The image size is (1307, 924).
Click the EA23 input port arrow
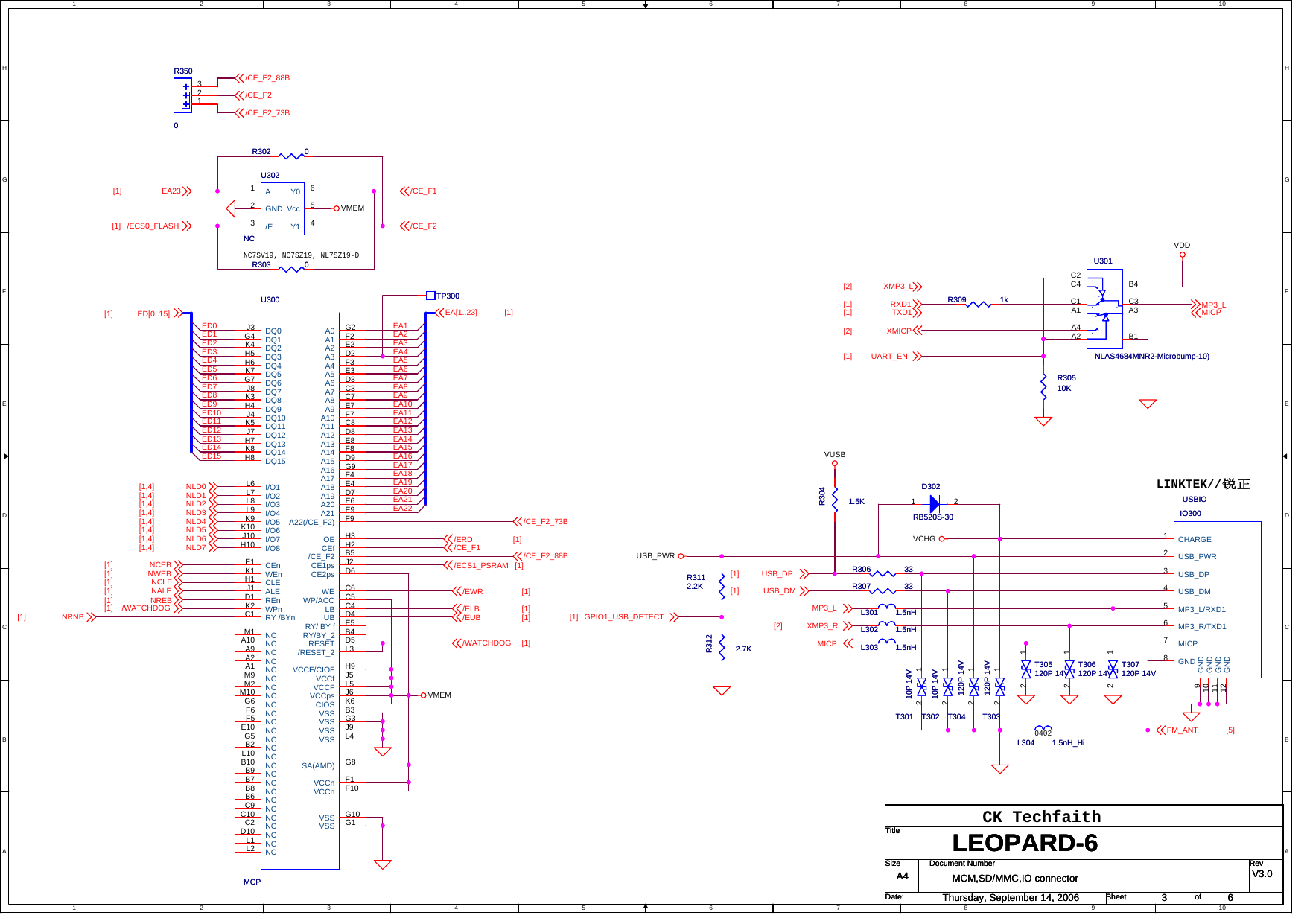[x=188, y=191]
